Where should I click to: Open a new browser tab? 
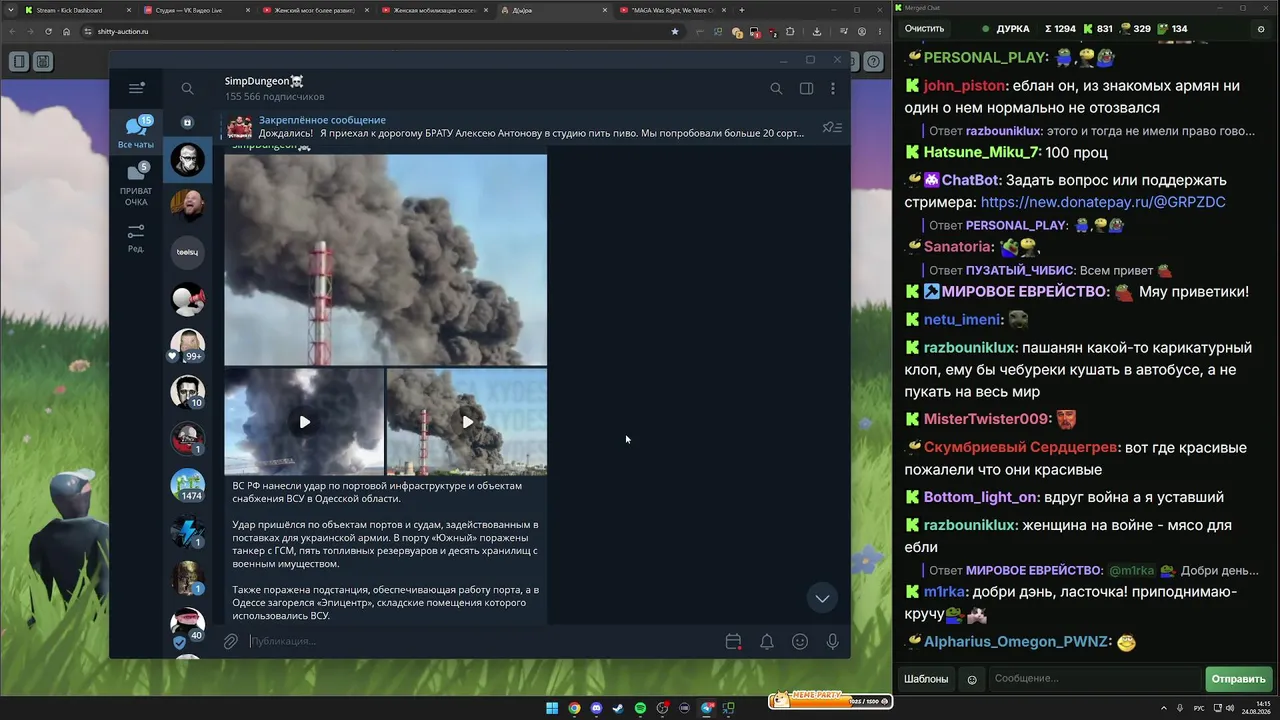tap(741, 10)
